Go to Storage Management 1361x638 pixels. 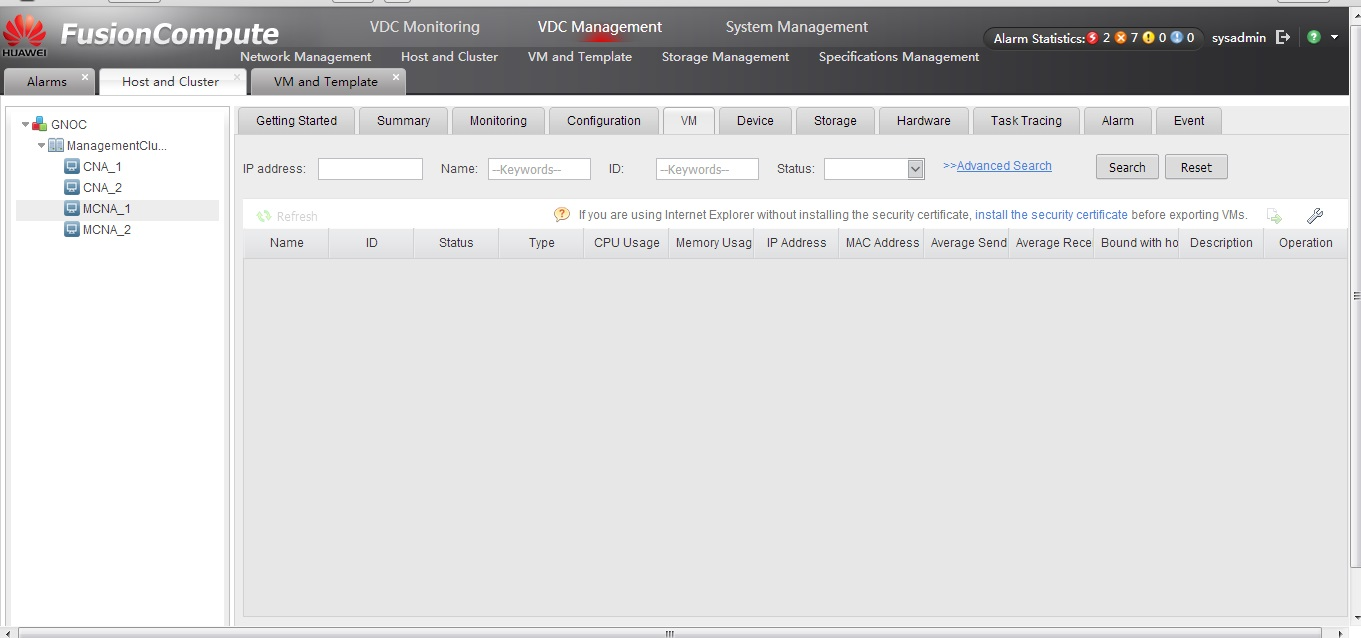[x=726, y=57]
